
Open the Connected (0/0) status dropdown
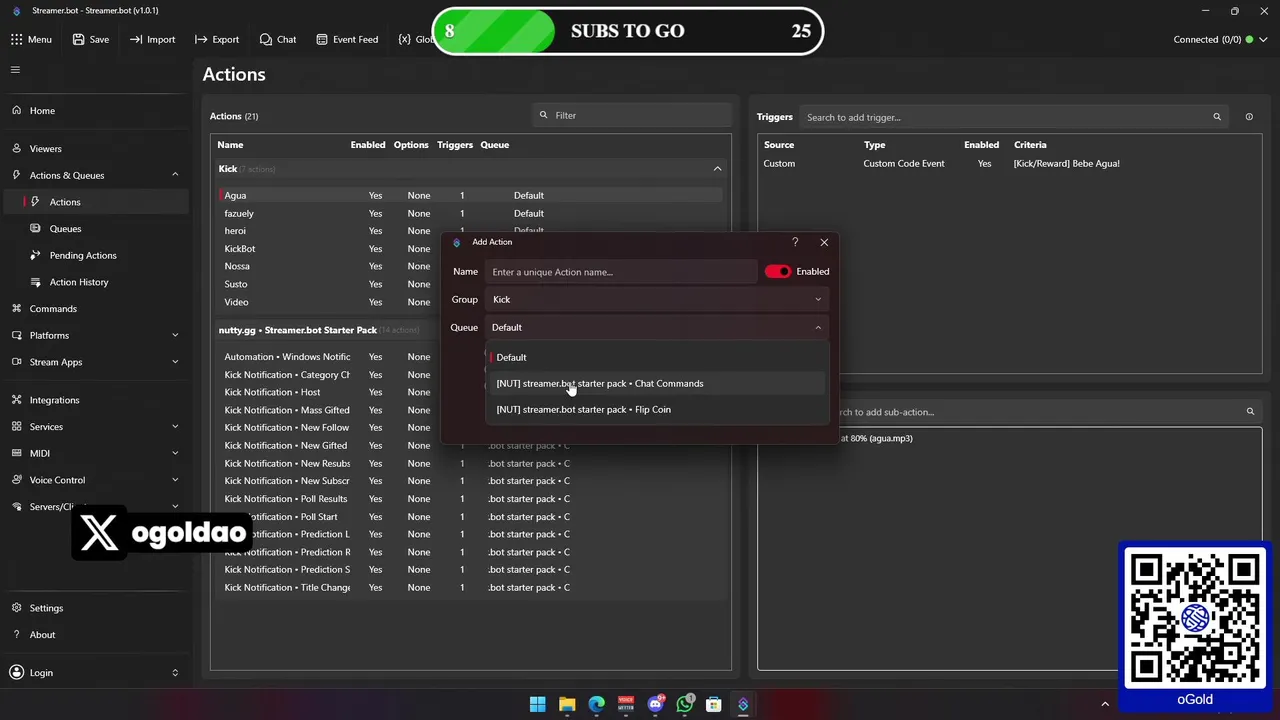click(1221, 40)
